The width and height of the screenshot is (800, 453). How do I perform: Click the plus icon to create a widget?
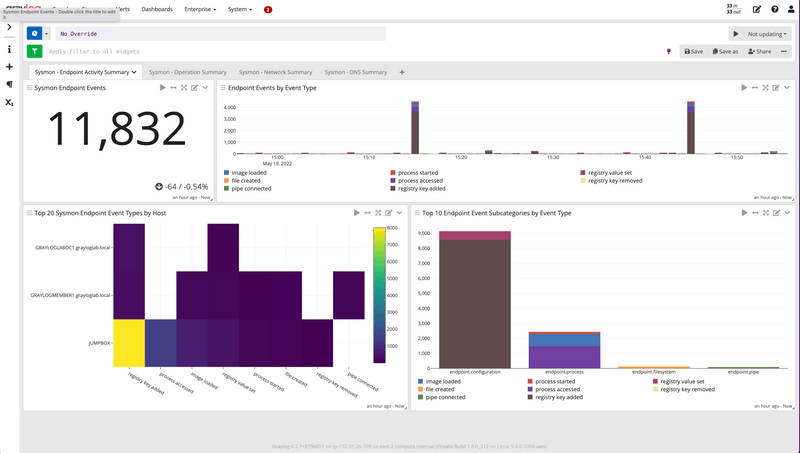(x=9, y=67)
